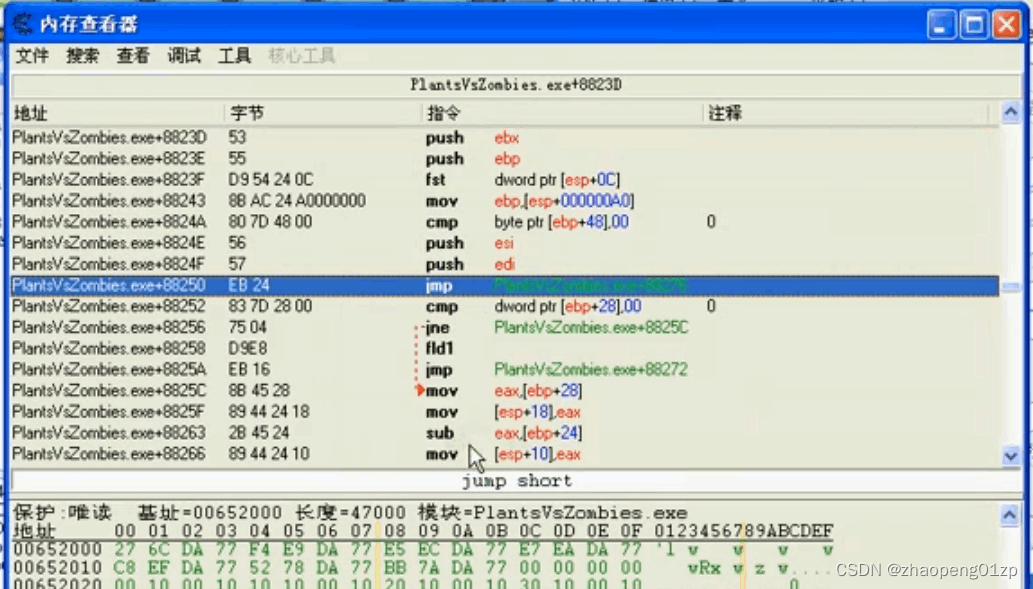Image resolution: width=1033 pixels, height=589 pixels.
Task: Select the fld1 instruction row
Action: 505,349
